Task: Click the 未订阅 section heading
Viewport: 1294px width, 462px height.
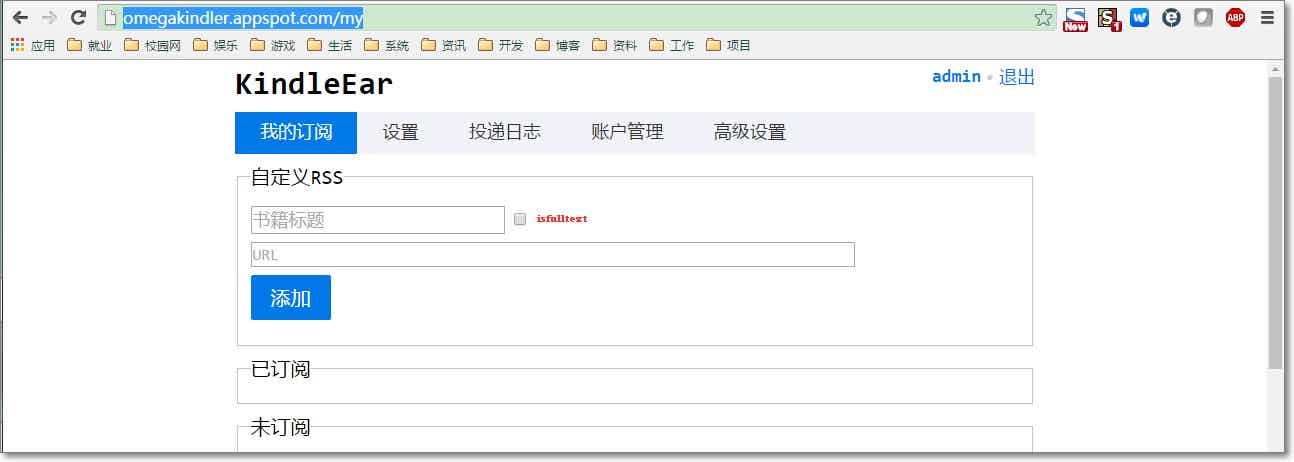Action: tap(280, 427)
